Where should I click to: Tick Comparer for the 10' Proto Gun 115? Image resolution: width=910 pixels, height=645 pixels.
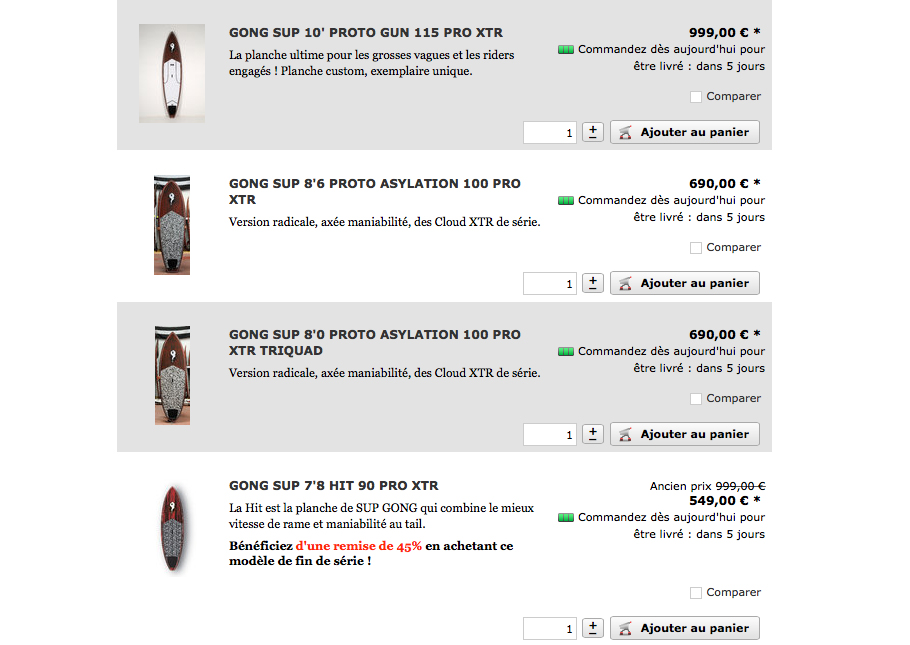click(x=696, y=97)
